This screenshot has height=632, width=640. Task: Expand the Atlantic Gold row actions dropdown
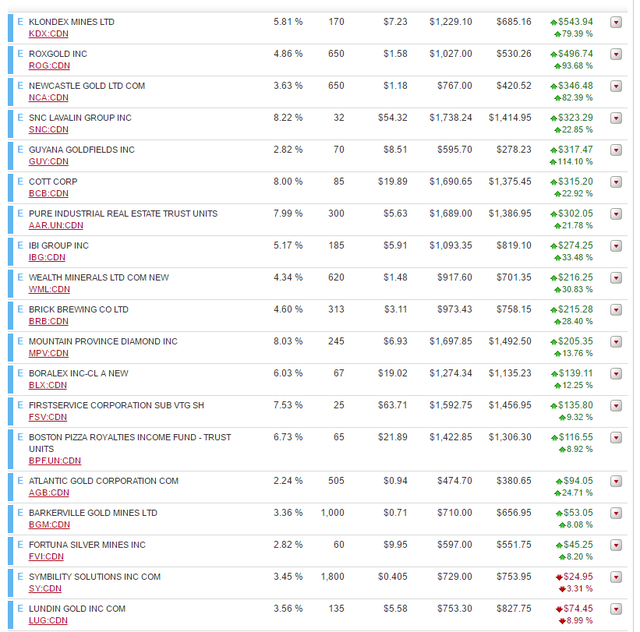click(x=616, y=481)
